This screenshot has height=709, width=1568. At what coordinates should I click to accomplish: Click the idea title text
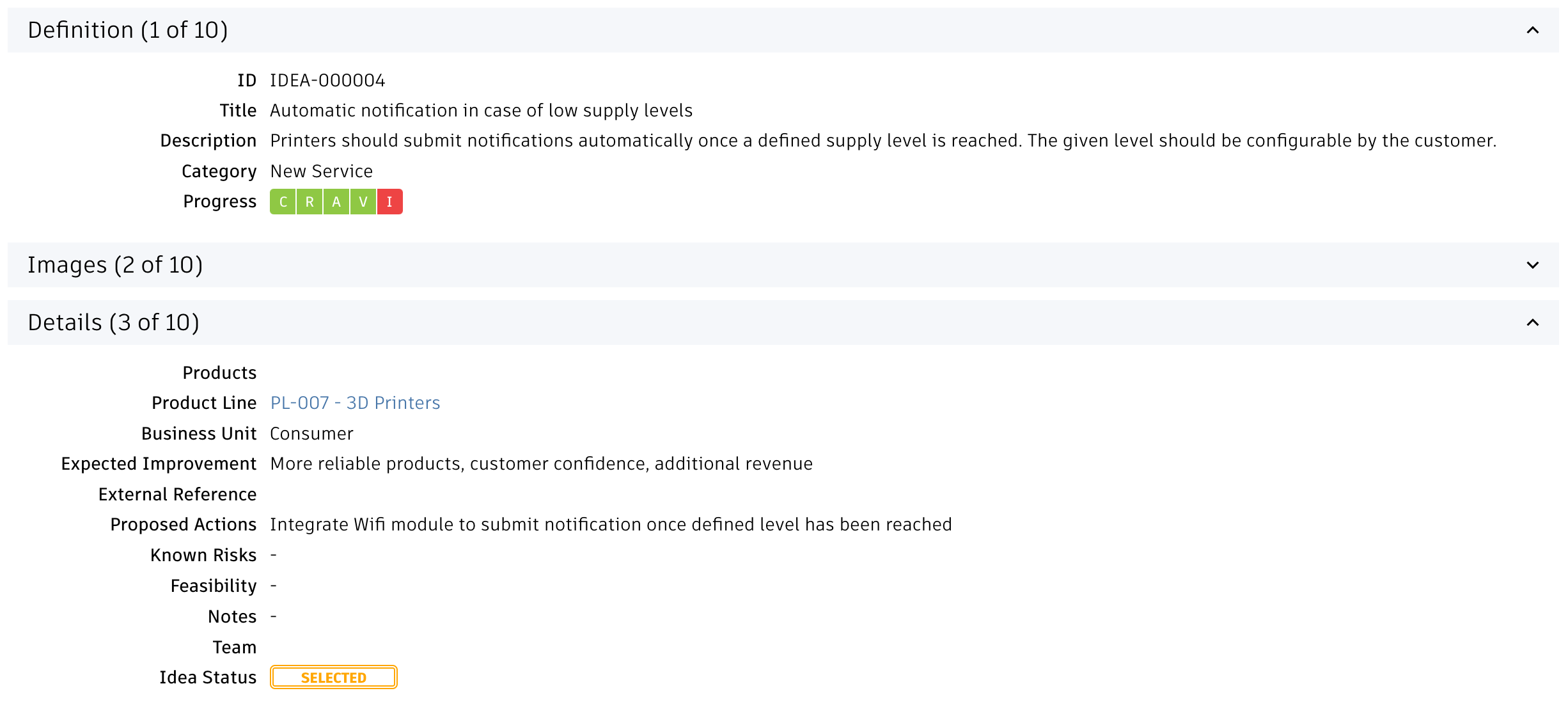[x=481, y=111]
